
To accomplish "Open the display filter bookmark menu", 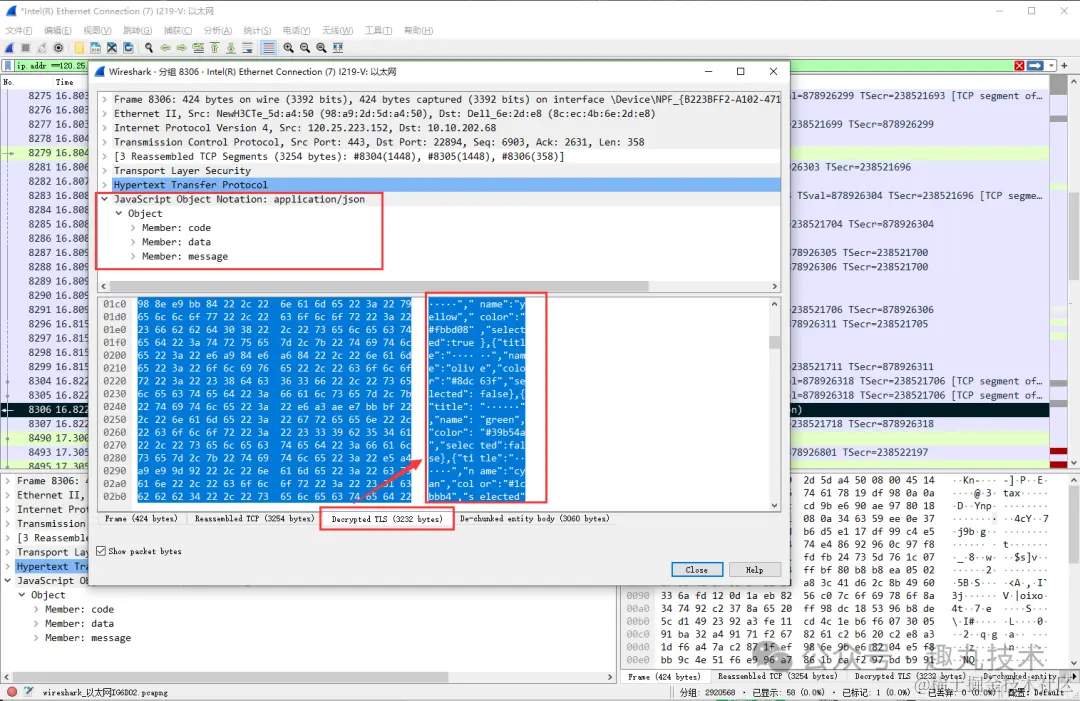I will tap(8, 65).
